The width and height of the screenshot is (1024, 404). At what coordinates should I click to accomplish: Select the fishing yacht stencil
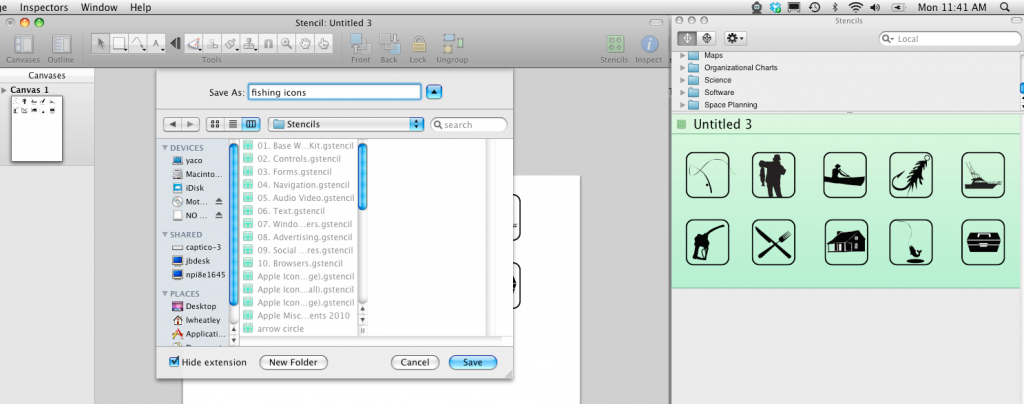(x=983, y=175)
